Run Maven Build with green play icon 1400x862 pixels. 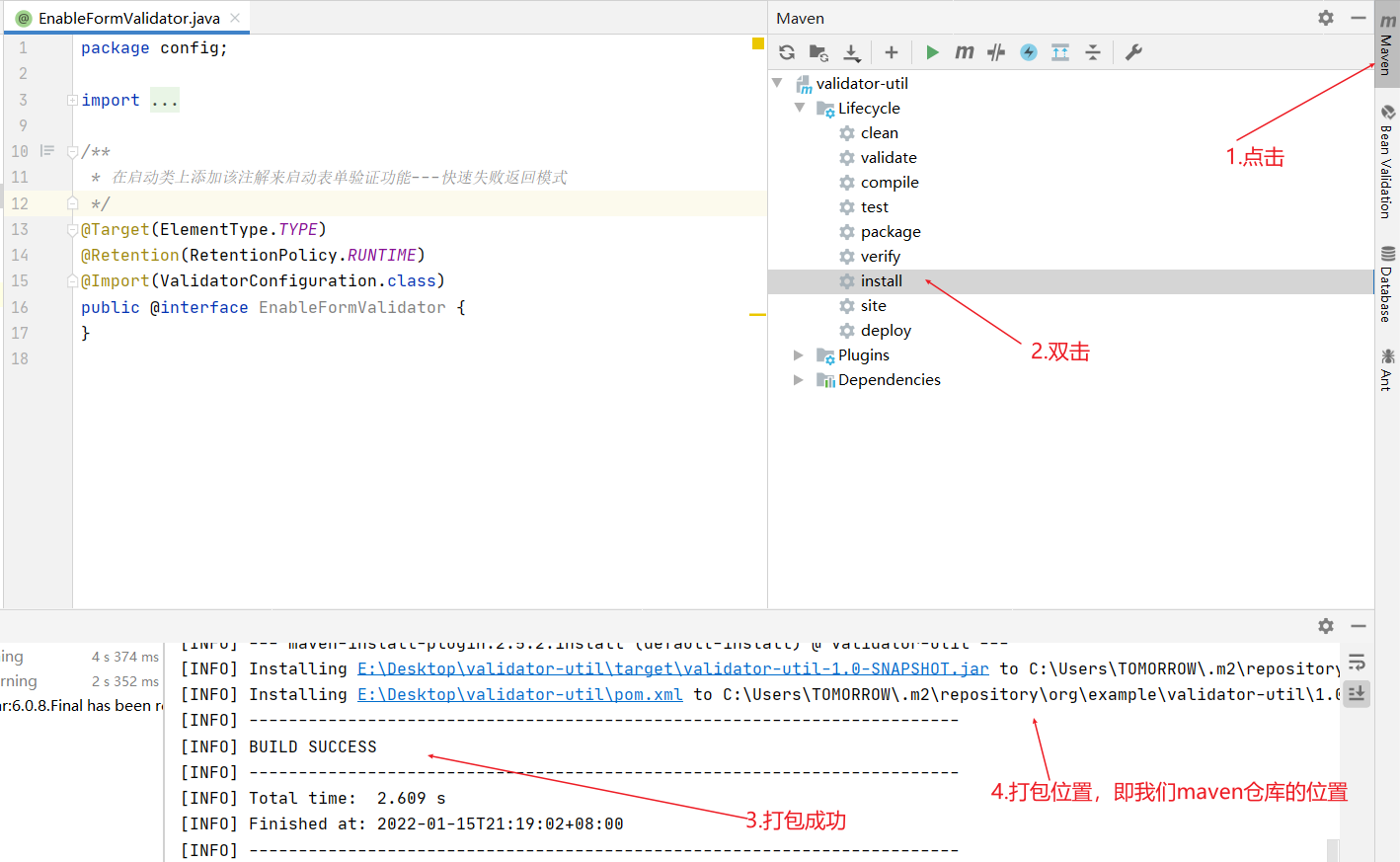(x=932, y=52)
